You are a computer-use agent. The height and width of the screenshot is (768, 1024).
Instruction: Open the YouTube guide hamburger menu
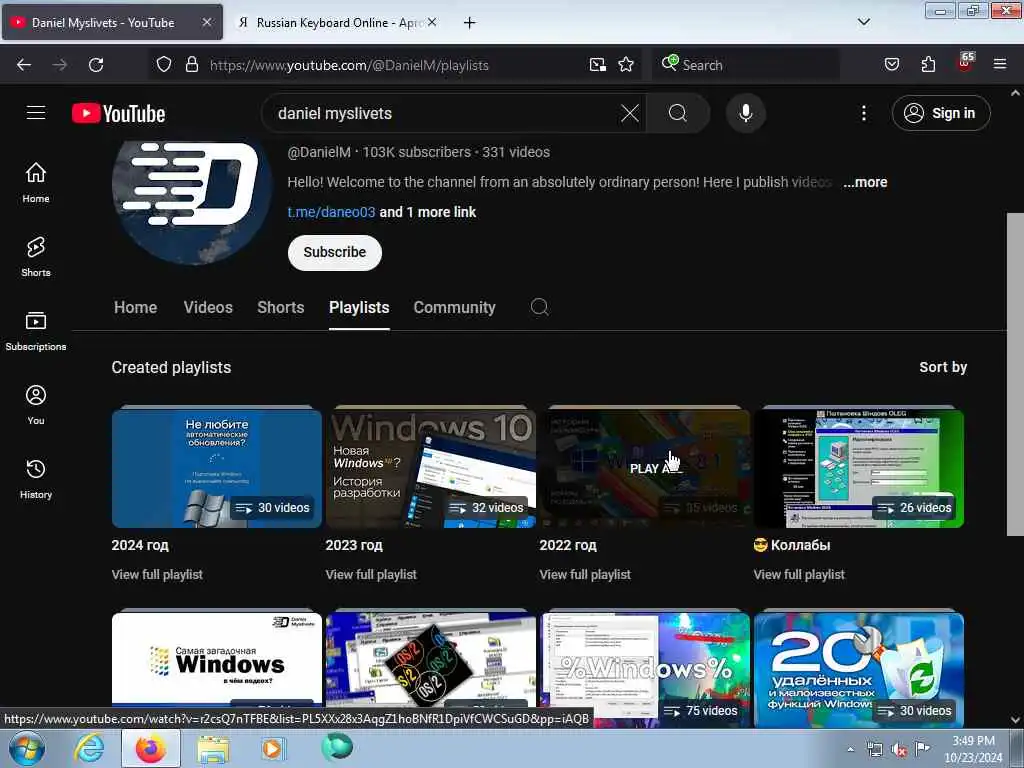click(36, 113)
